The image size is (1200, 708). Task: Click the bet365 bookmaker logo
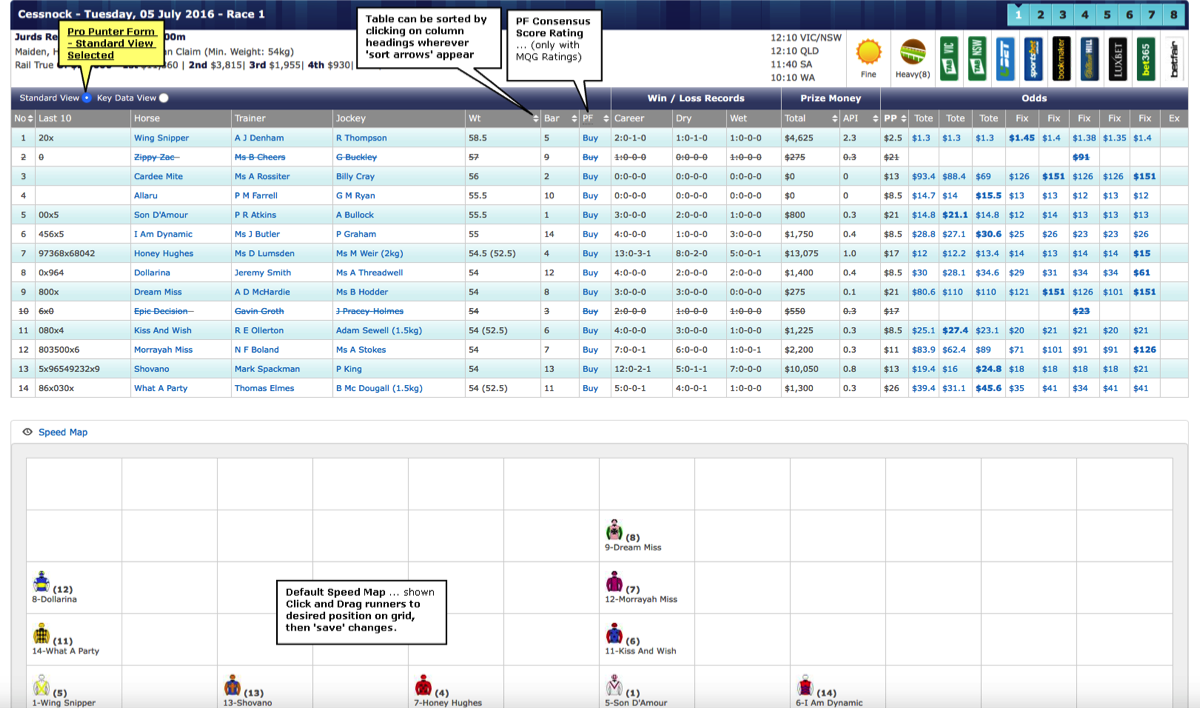1146,58
